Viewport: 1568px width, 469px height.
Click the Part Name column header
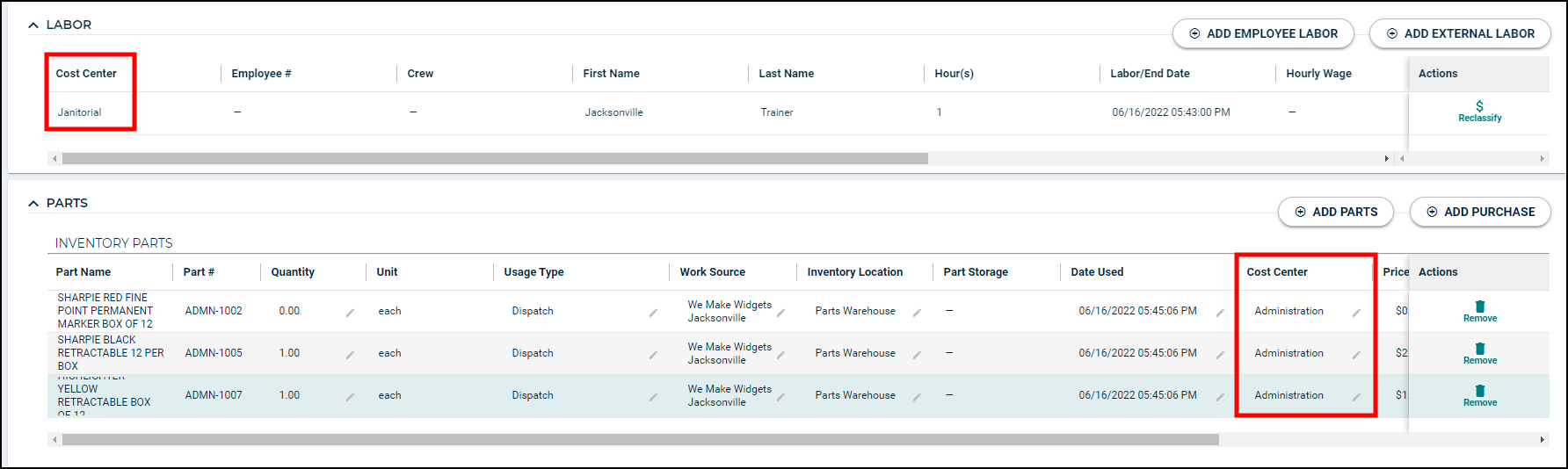tap(83, 272)
